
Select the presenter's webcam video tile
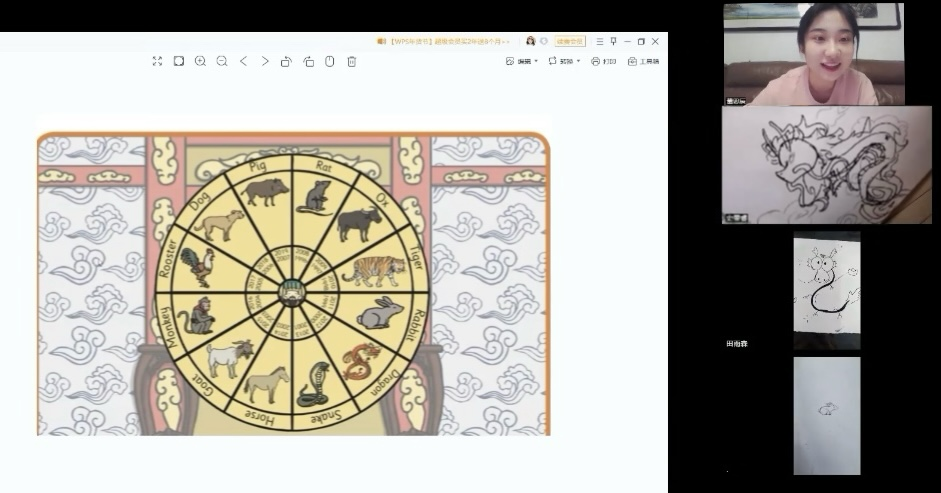(813, 53)
